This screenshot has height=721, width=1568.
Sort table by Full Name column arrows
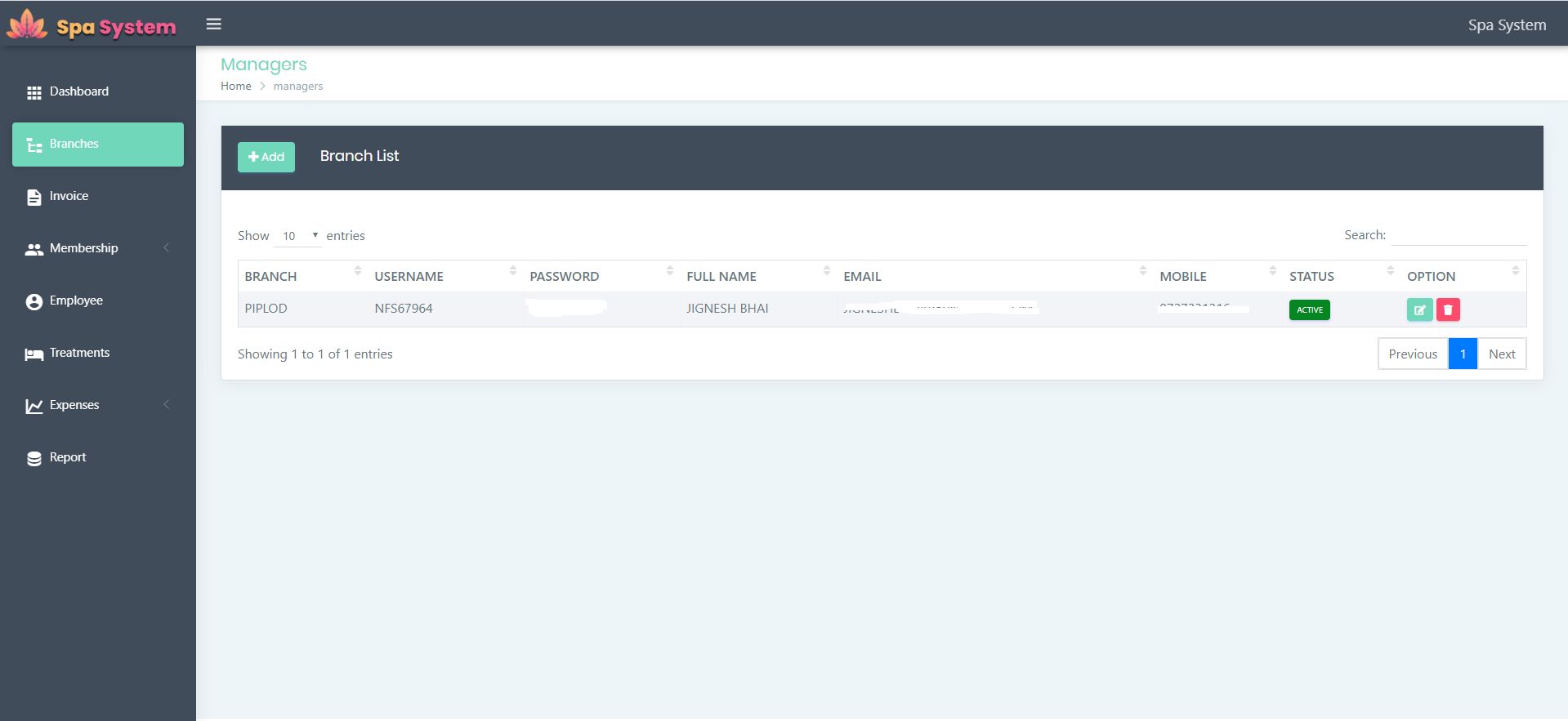click(x=826, y=270)
